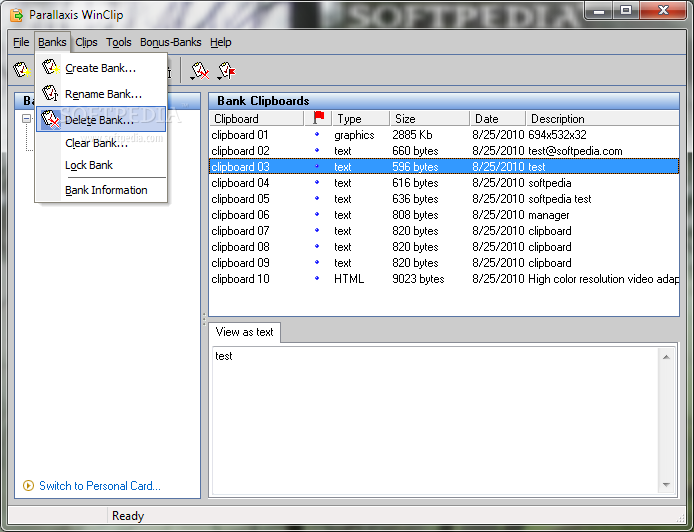This screenshot has width=694, height=532.
Task: Click inside the text preview containing 'test'
Action: click(x=436, y=420)
